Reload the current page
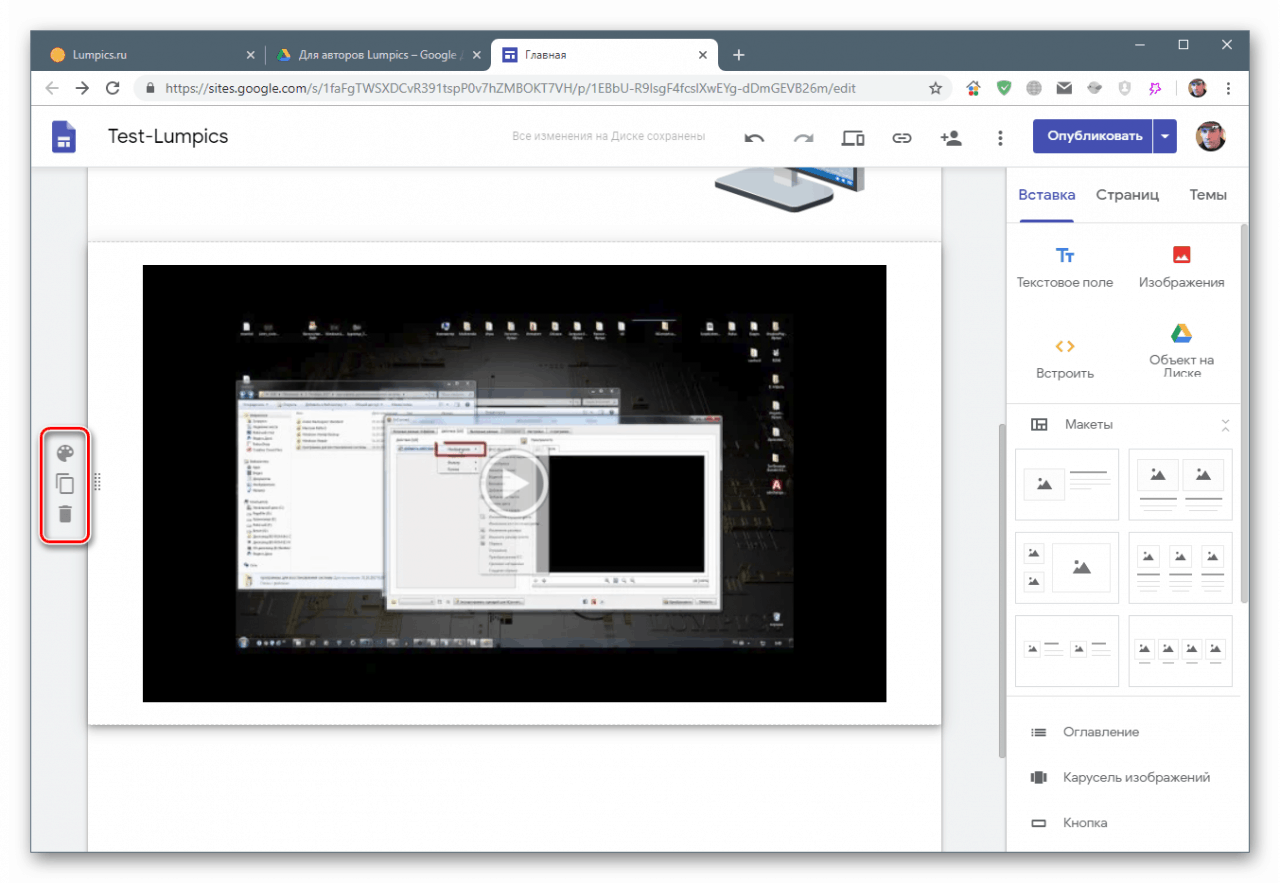Screen dimensions: 1280x883 point(113,88)
